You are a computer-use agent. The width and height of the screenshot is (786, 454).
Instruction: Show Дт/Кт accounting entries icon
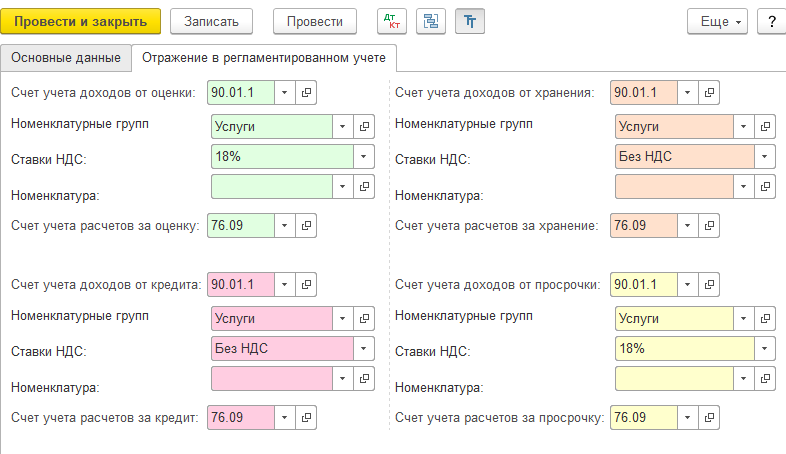point(391,22)
